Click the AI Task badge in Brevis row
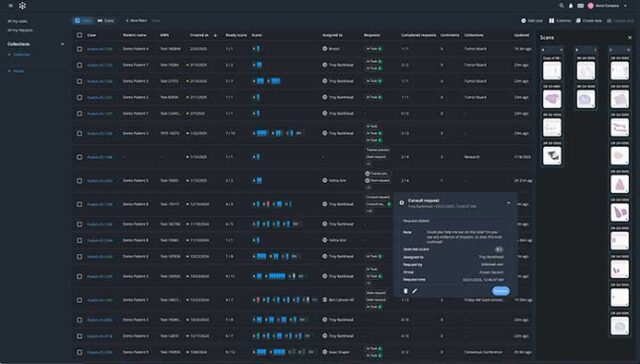 [374, 49]
